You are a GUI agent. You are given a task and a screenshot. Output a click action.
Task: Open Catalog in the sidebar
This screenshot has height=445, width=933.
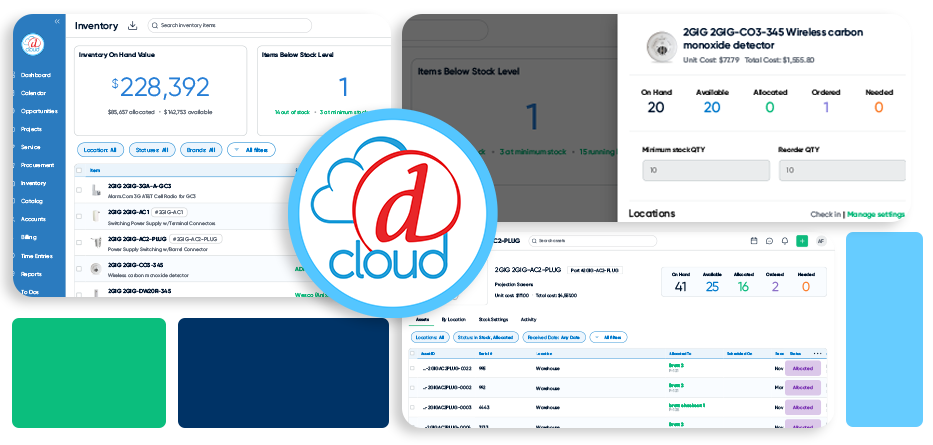click(x=32, y=201)
